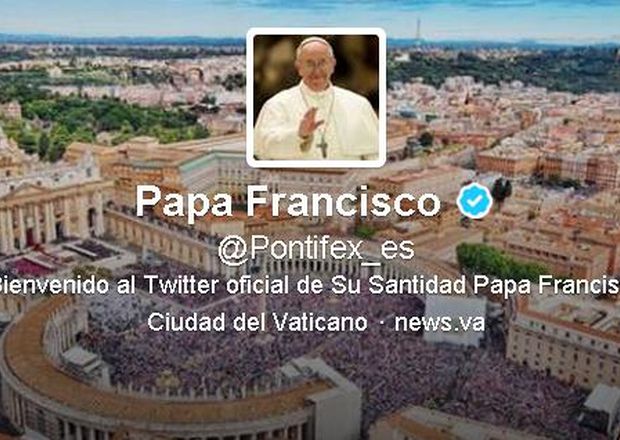This screenshot has width=620, height=440.
Task: Click the Bienvenido al Twitter oficial bio text
Action: (x=310, y=285)
